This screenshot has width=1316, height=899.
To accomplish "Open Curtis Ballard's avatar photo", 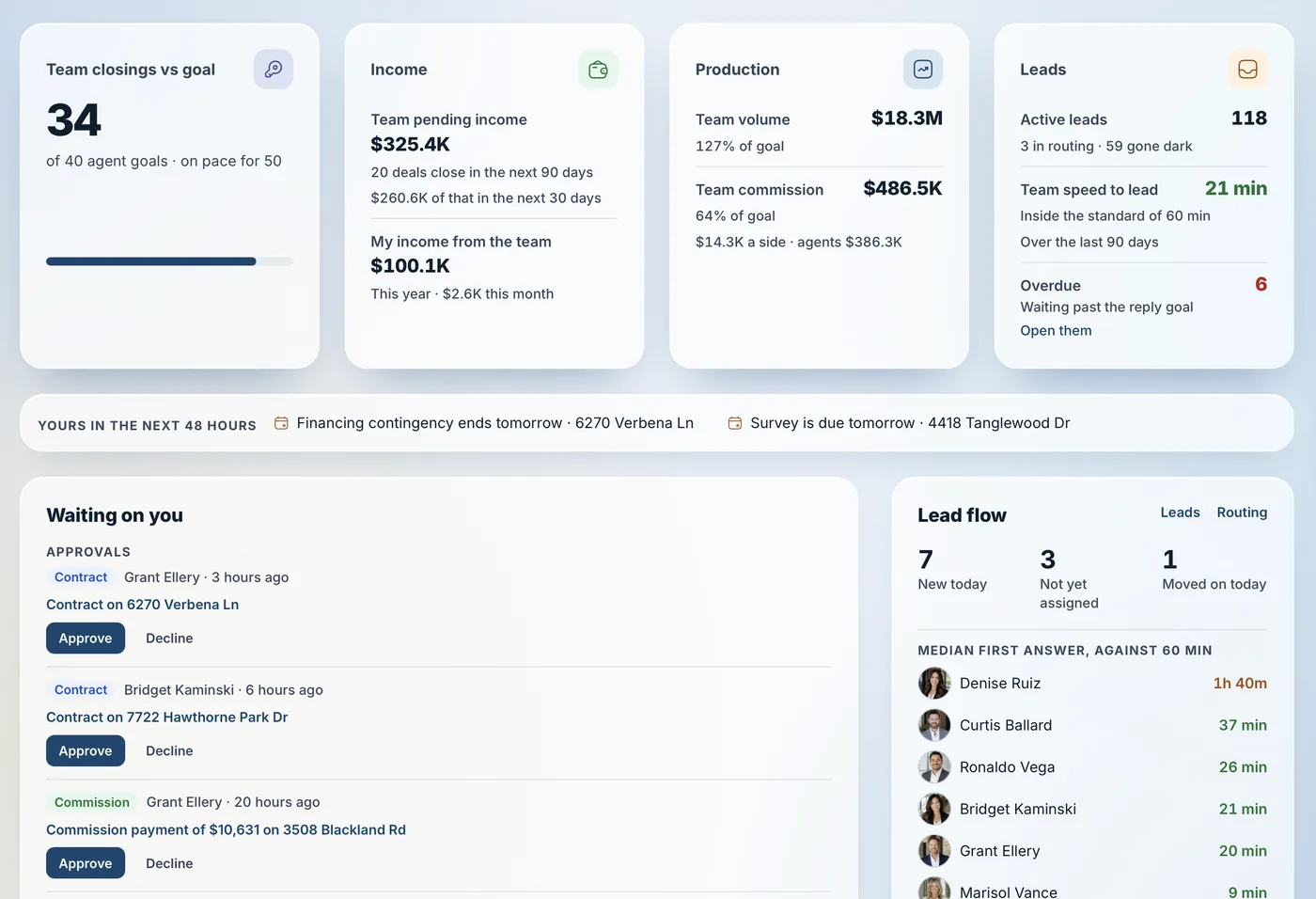I will tap(934, 725).
